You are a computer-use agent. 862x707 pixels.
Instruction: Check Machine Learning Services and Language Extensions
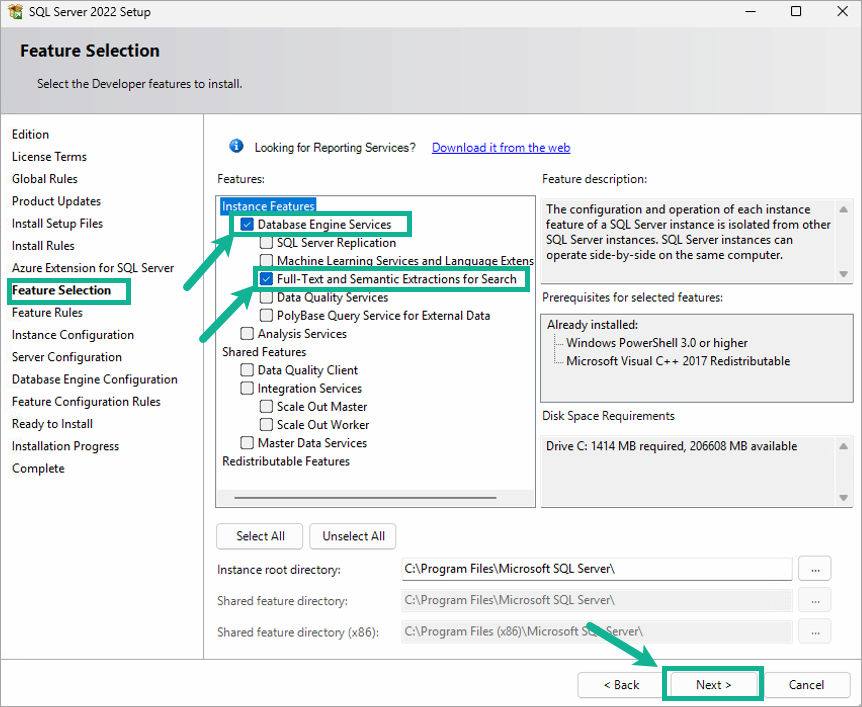(x=266, y=261)
